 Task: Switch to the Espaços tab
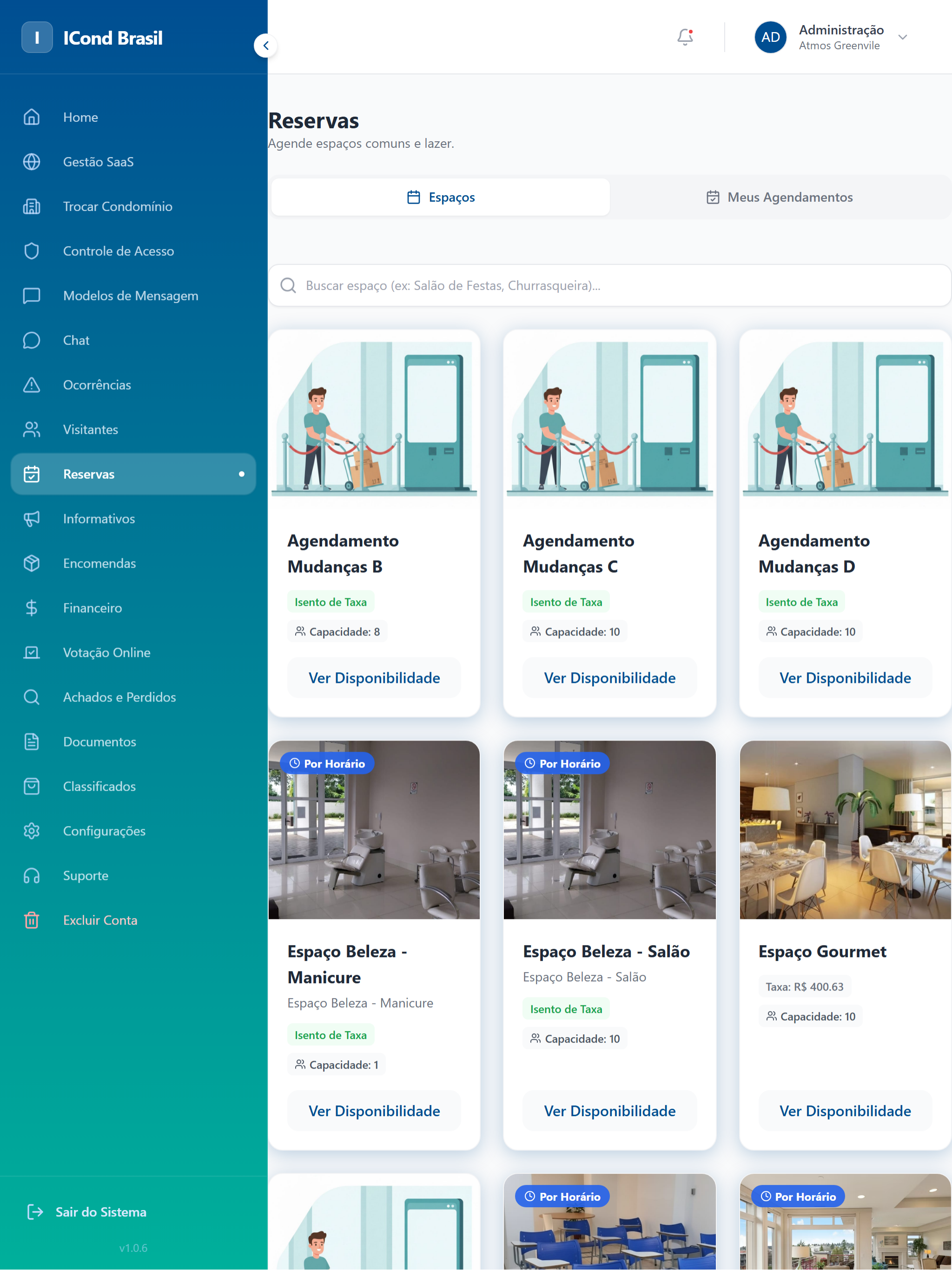tap(440, 197)
